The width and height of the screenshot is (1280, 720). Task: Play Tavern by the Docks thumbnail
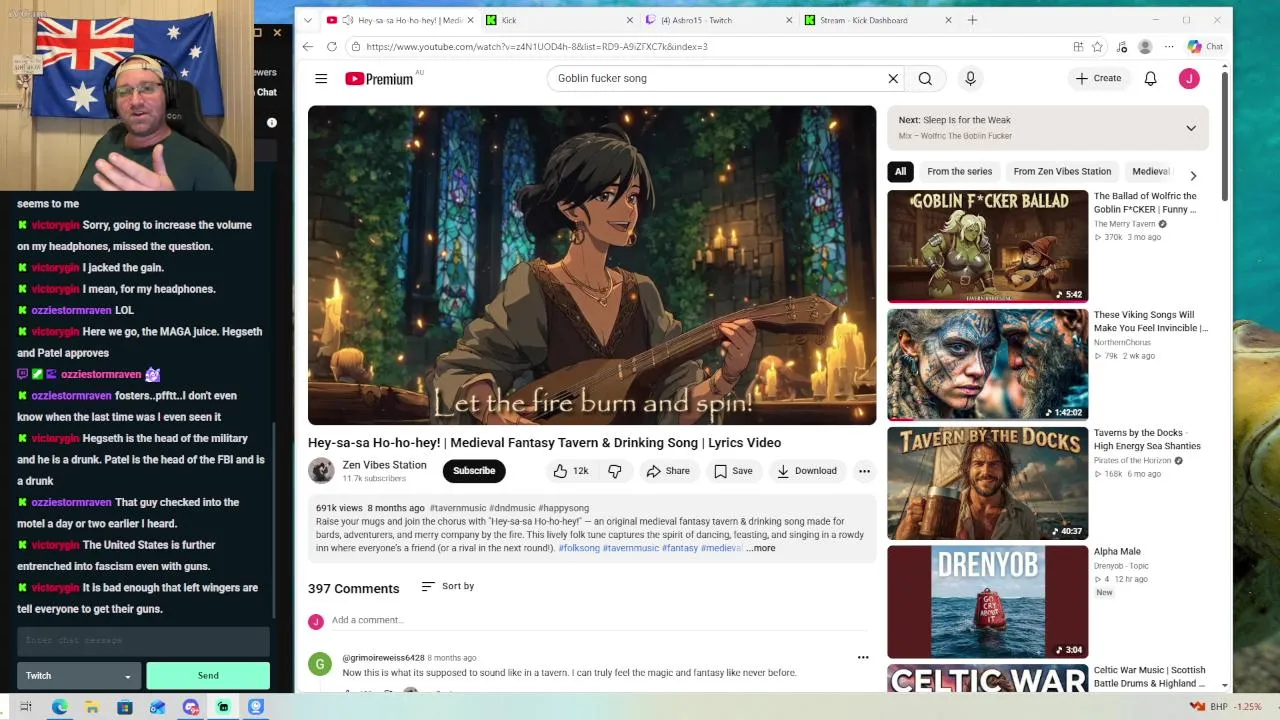pos(987,483)
